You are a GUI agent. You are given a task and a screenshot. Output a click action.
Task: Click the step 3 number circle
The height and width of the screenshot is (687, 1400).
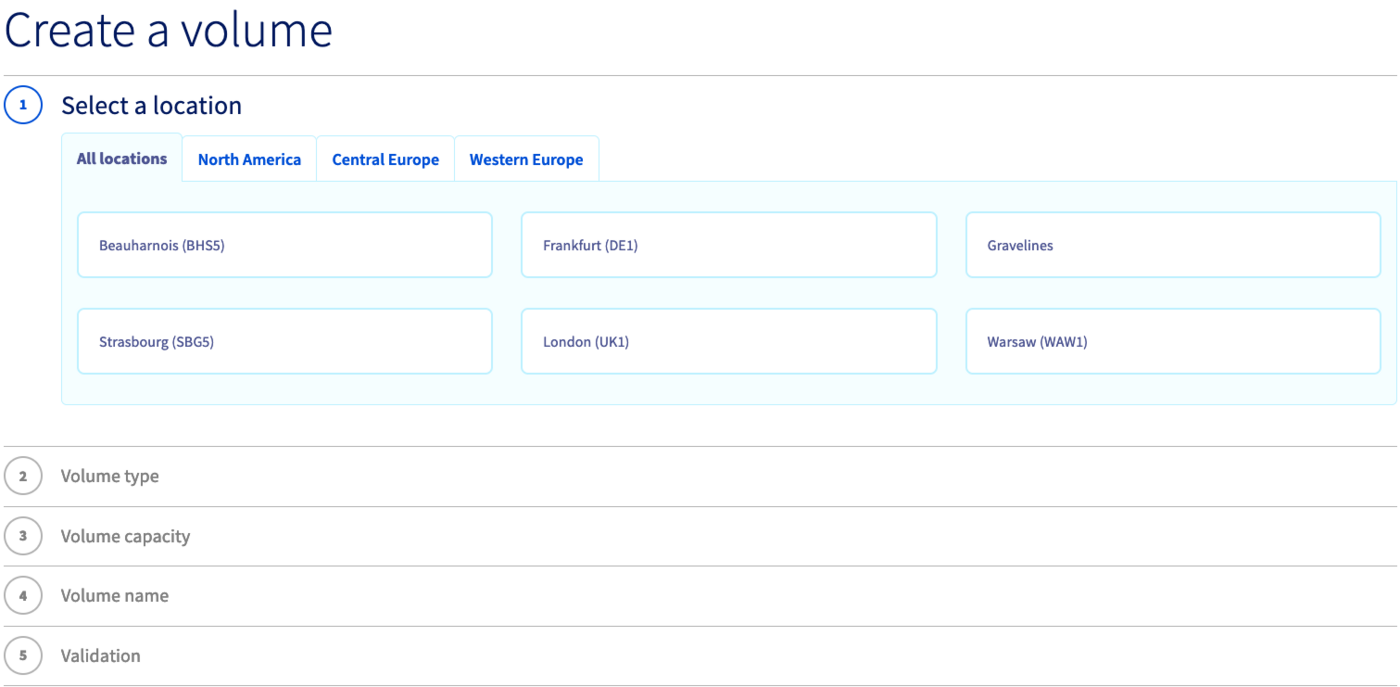tap(23, 536)
